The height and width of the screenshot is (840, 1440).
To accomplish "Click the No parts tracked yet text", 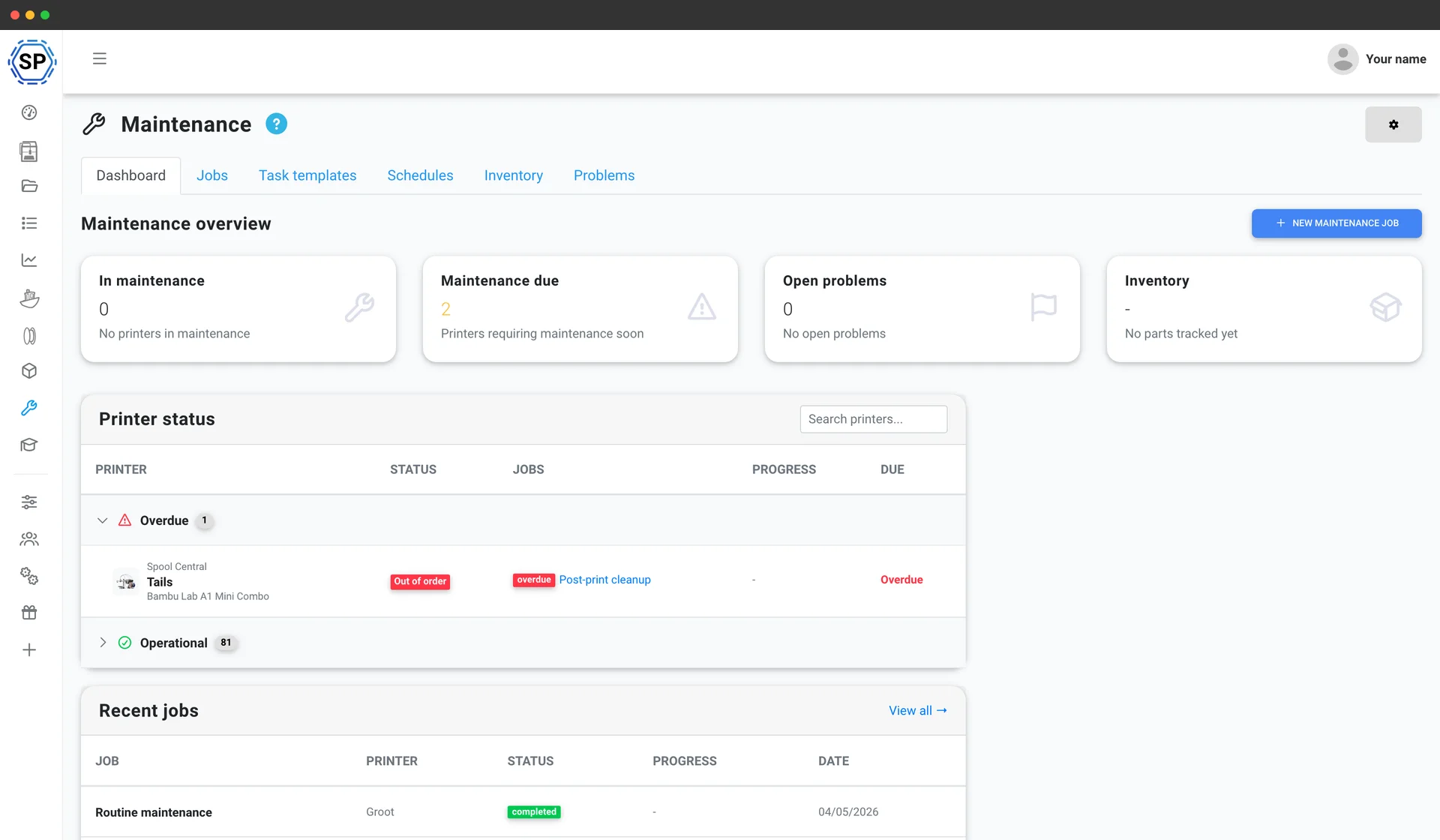I will point(1181,334).
